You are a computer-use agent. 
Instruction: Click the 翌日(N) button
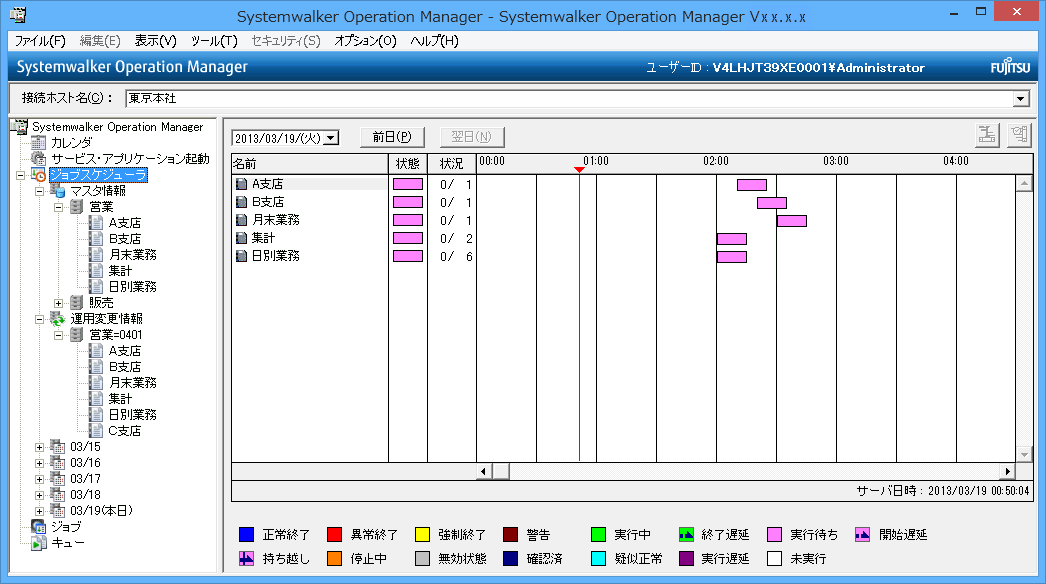[472, 137]
